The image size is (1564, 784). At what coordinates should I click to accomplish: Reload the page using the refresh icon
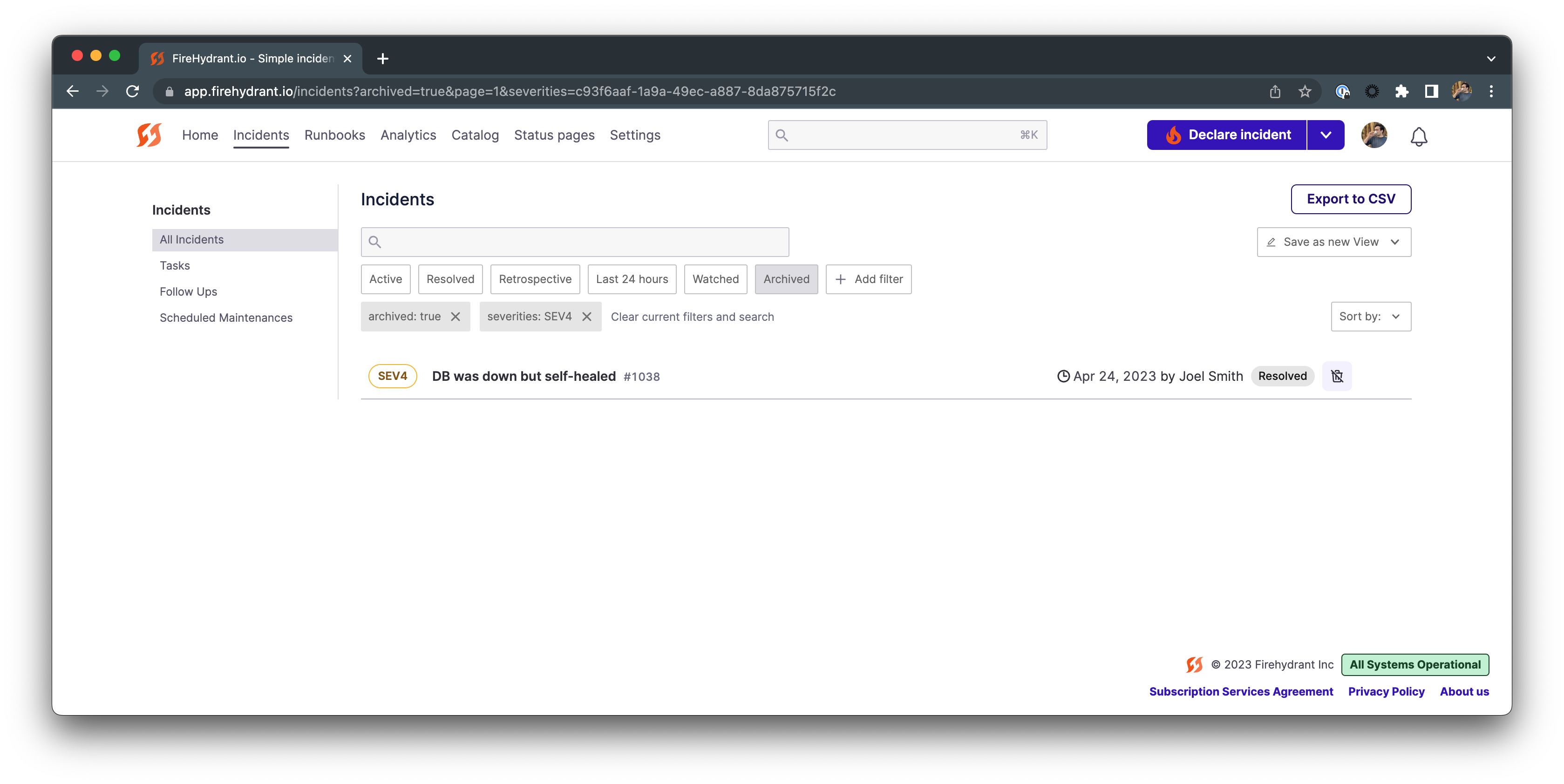click(132, 92)
